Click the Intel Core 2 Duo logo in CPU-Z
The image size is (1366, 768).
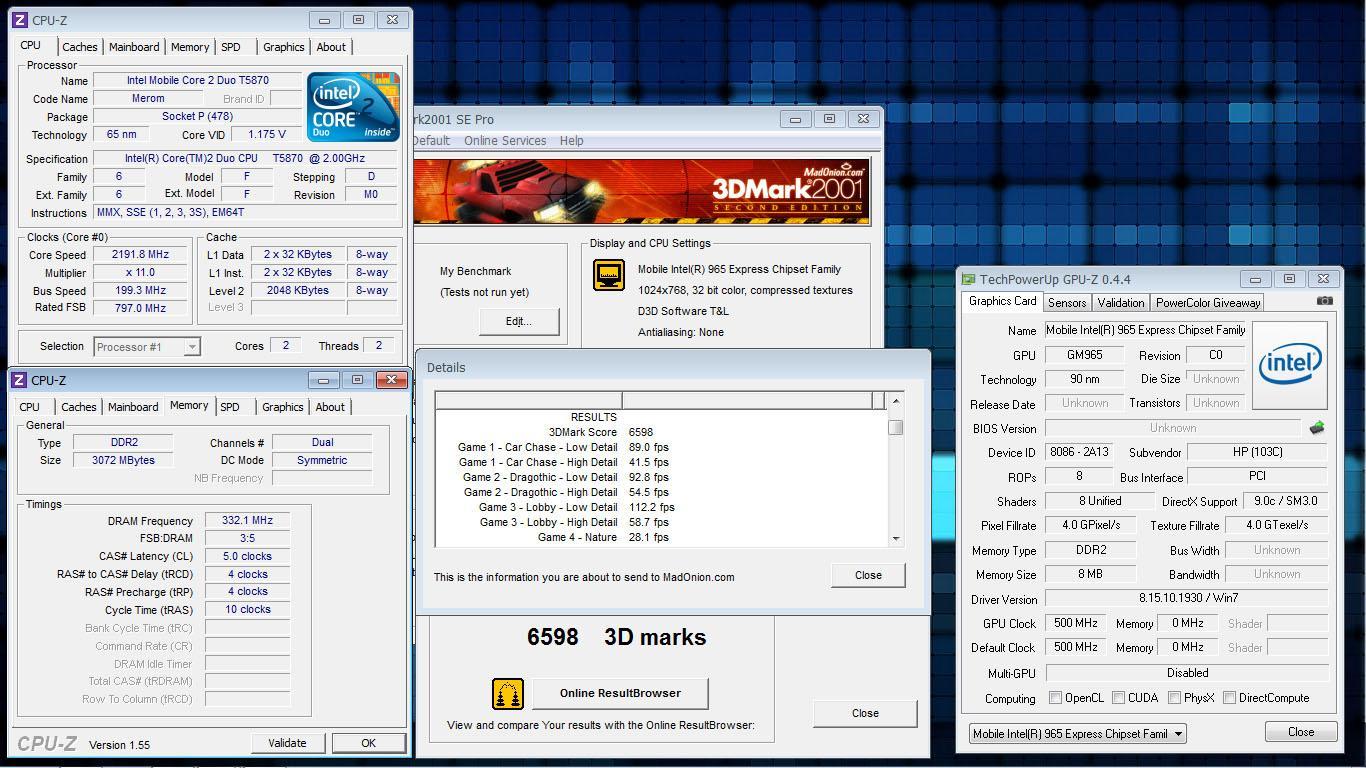pyautogui.click(x=353, y=105)
